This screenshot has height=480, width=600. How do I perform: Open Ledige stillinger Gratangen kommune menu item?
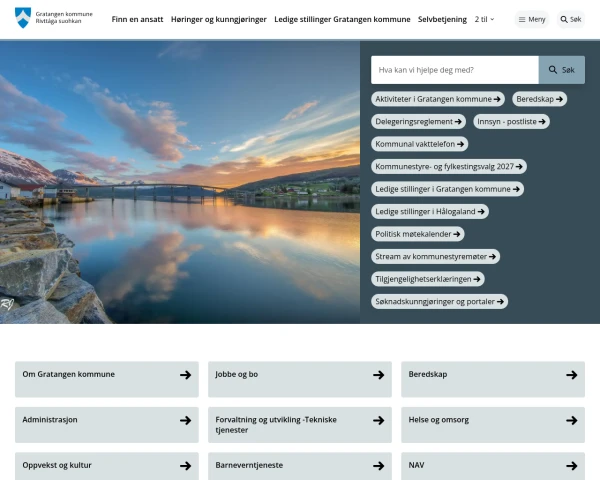tap(342, 19)
